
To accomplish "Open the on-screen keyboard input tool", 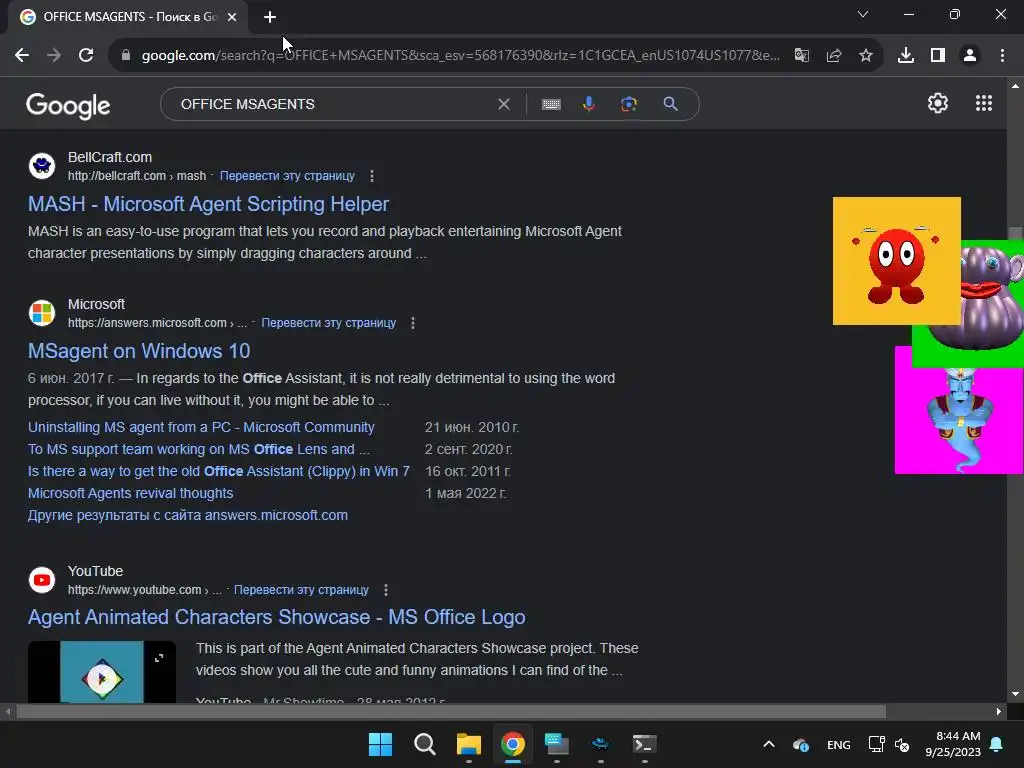I will [551, 104].
